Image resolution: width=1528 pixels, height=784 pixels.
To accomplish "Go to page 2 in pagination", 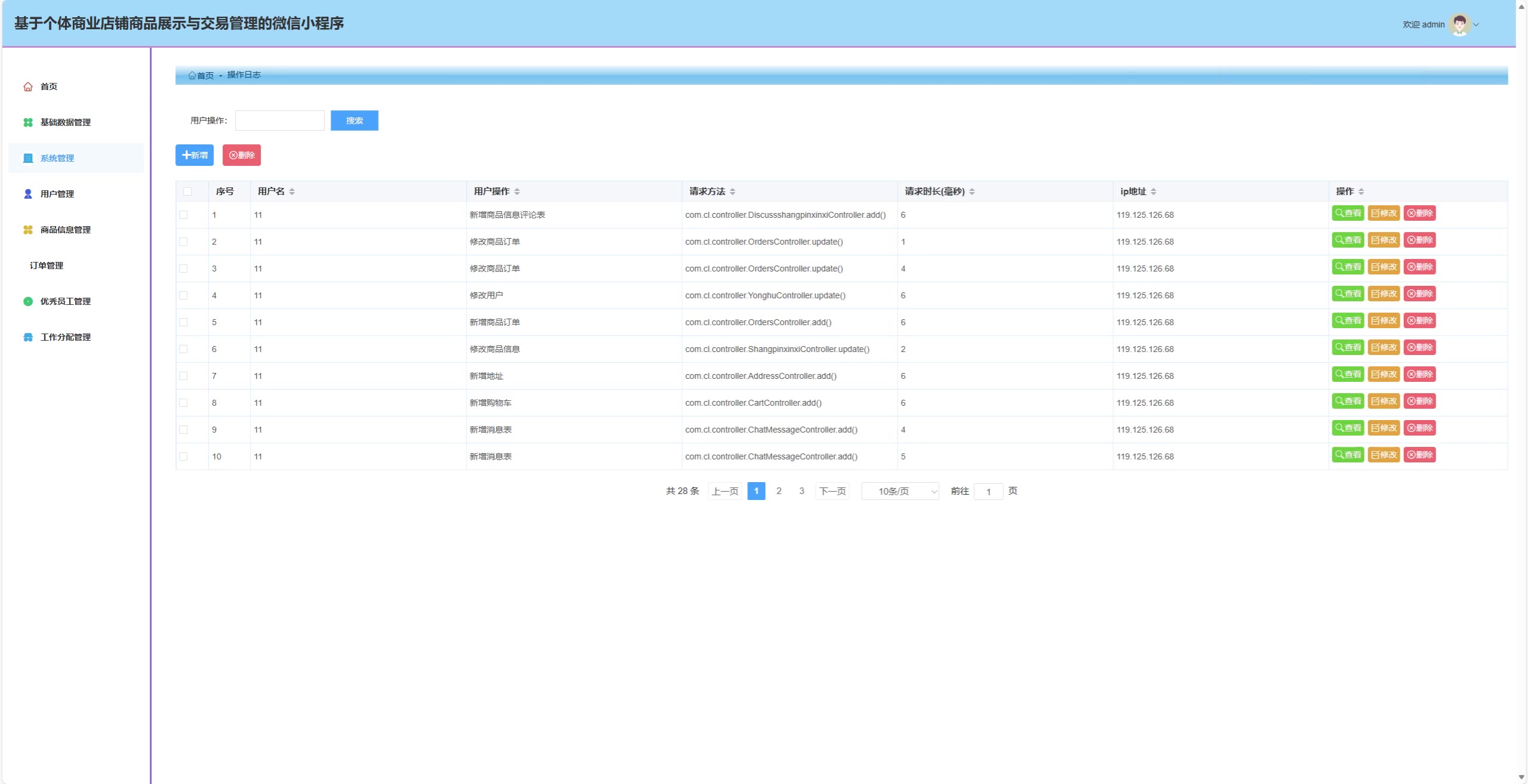I will 778,491.
